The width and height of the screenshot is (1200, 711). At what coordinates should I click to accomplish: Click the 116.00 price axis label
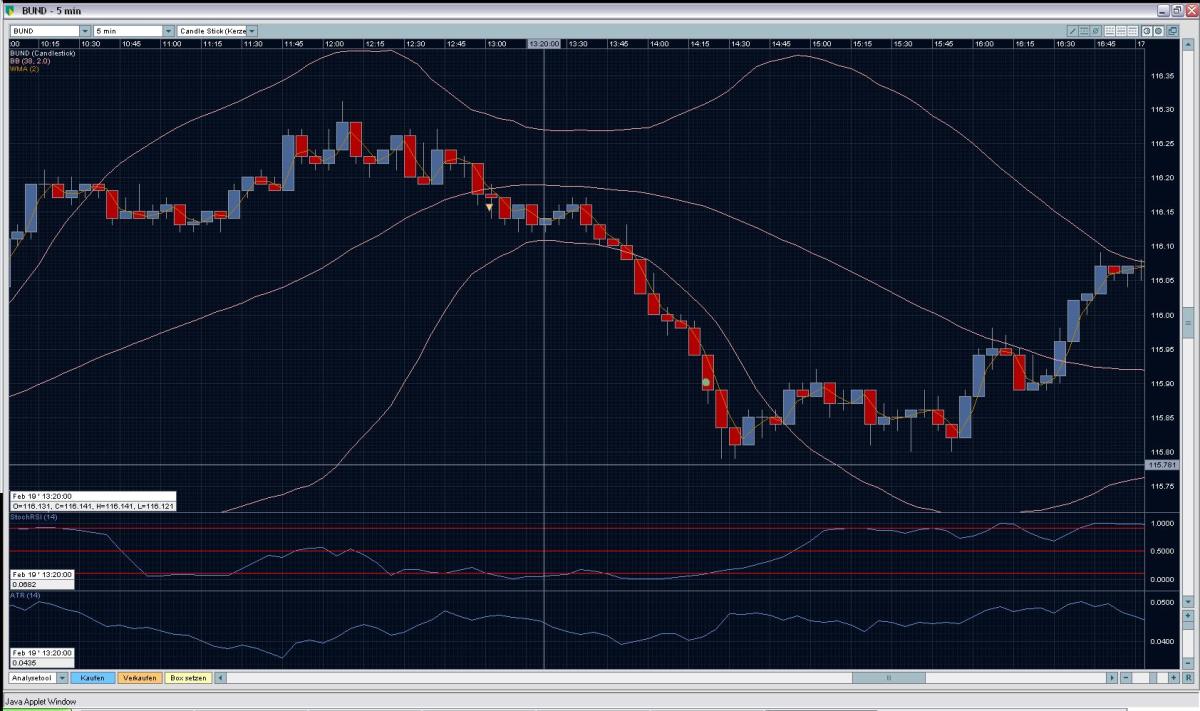(x=1162, y=316)
